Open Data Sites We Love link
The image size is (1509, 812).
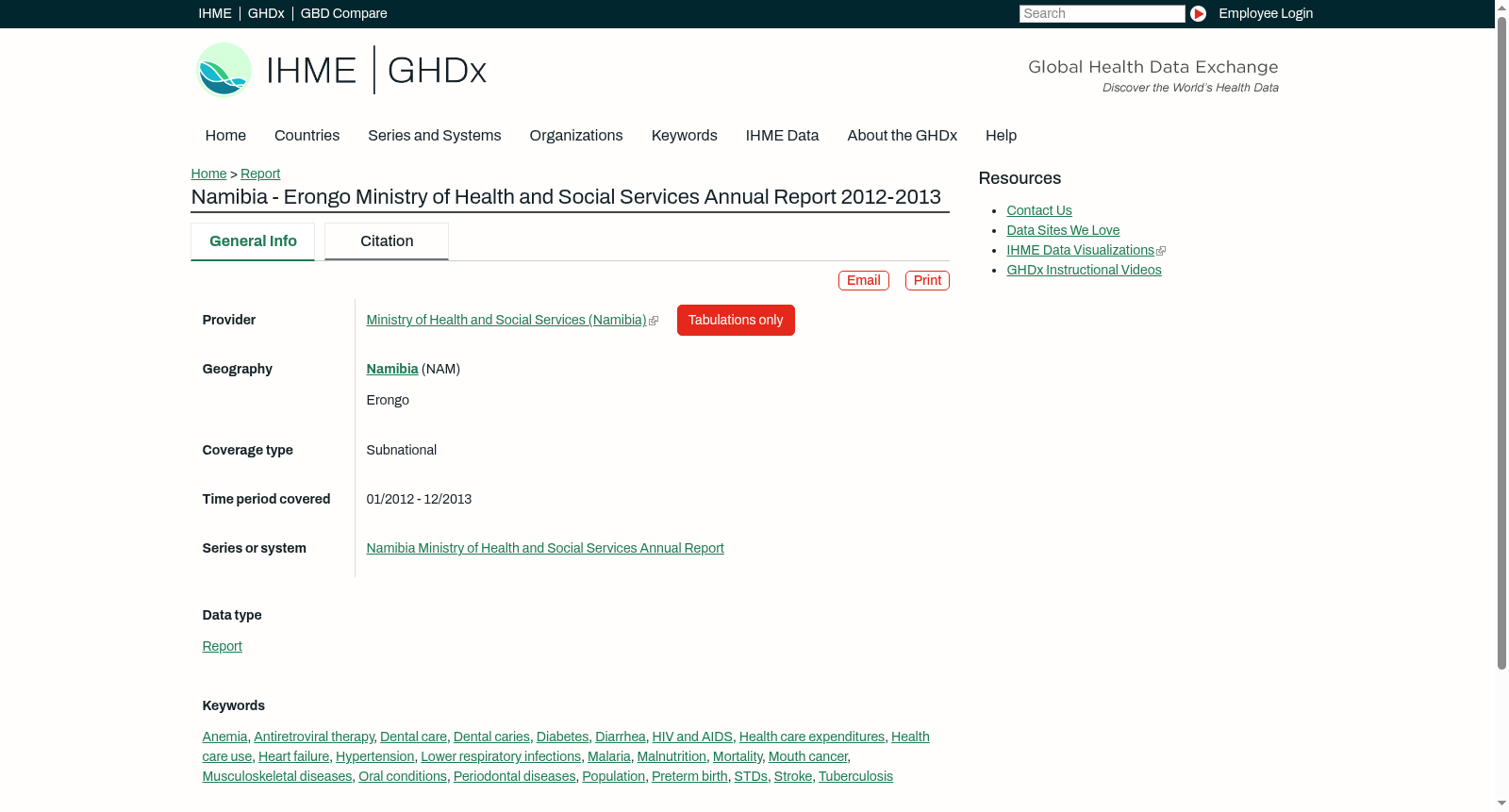1063,231
